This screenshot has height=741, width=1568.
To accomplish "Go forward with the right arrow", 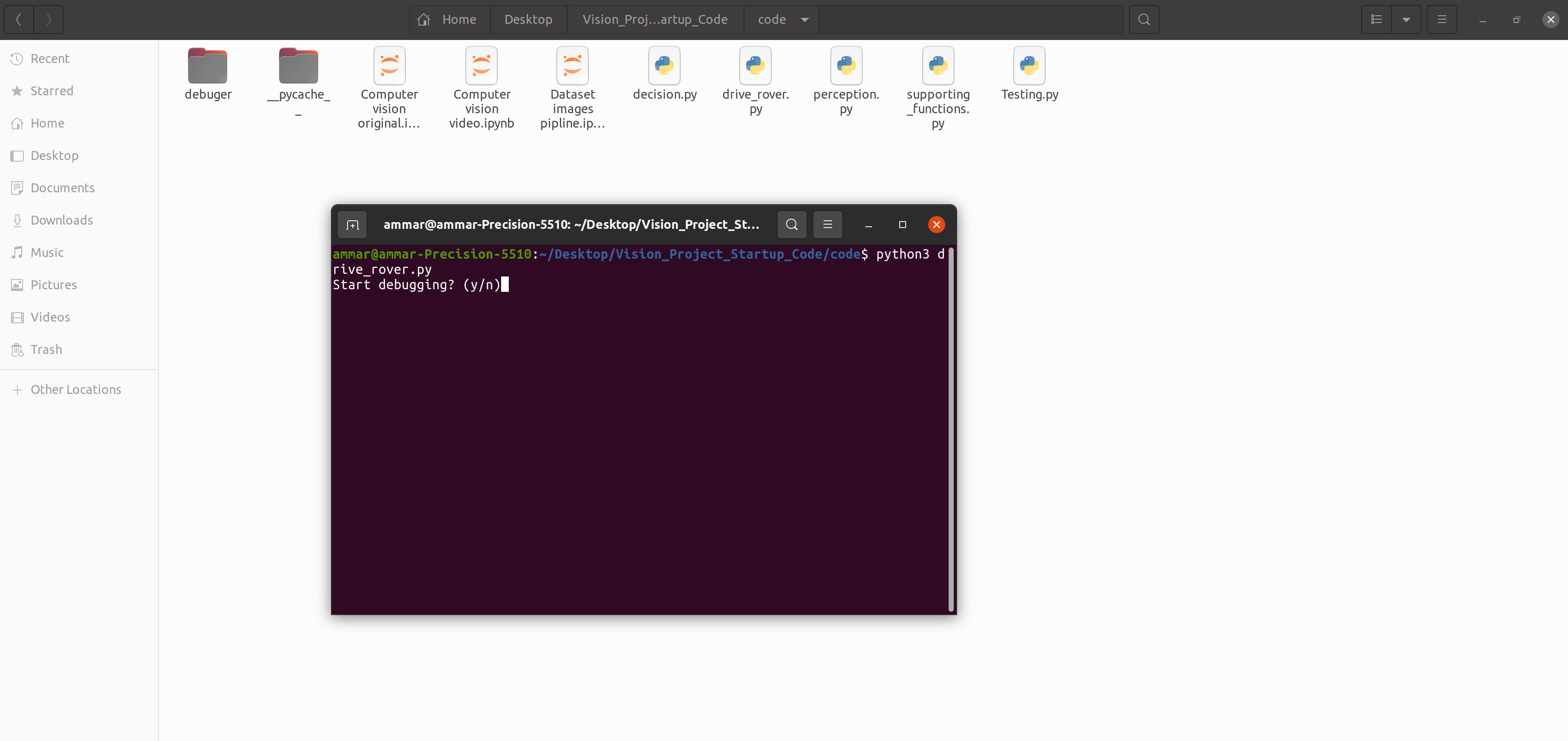I will click(x=48, y=20).
